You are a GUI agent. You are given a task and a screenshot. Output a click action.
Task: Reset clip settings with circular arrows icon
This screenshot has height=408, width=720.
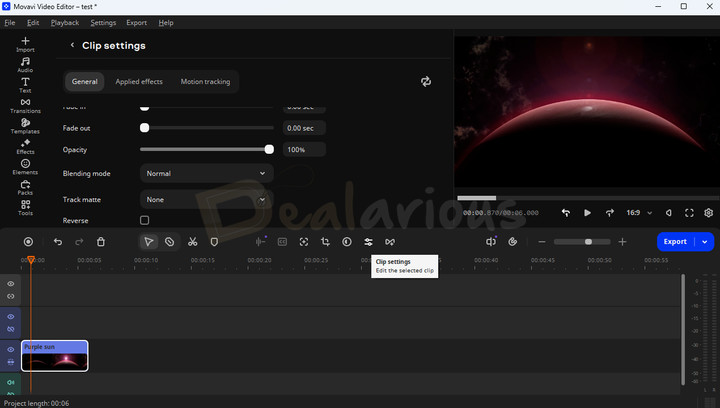[426, 82]
